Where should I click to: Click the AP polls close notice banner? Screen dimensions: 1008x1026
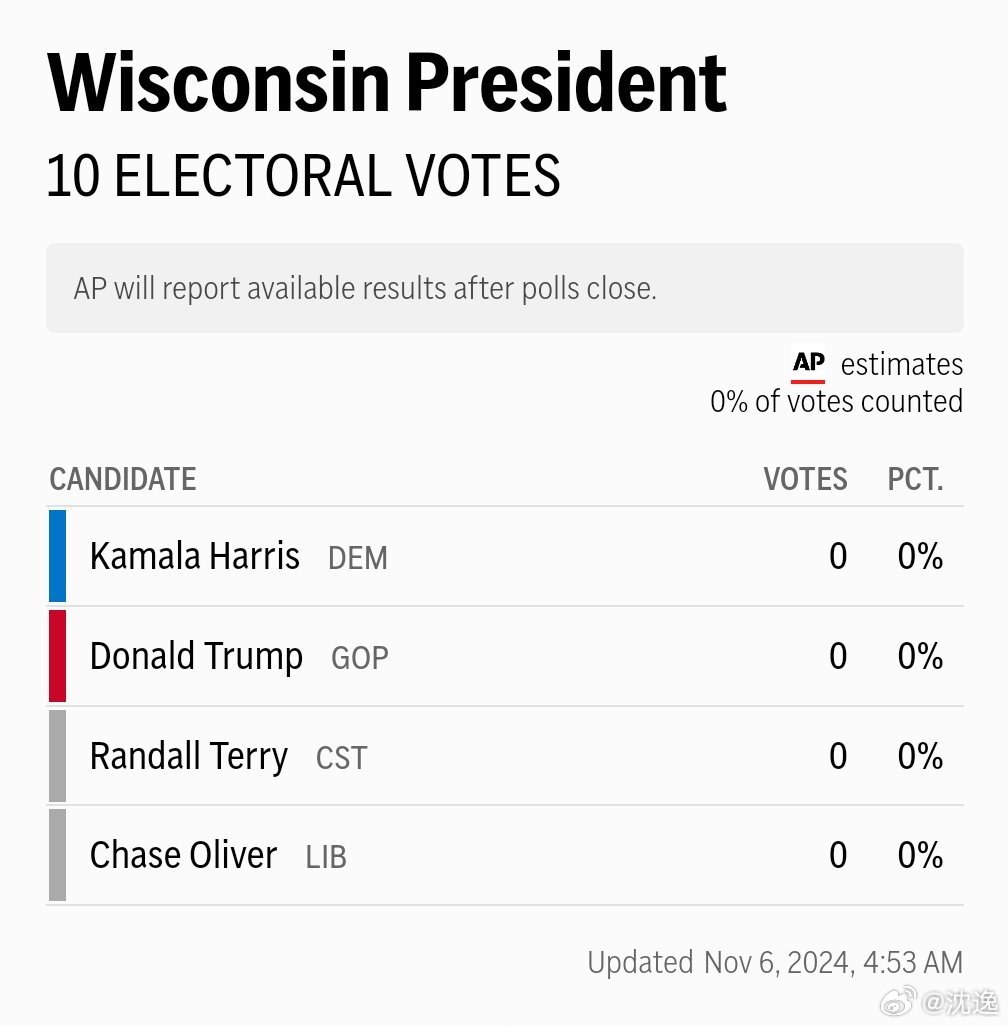[505, 288]
